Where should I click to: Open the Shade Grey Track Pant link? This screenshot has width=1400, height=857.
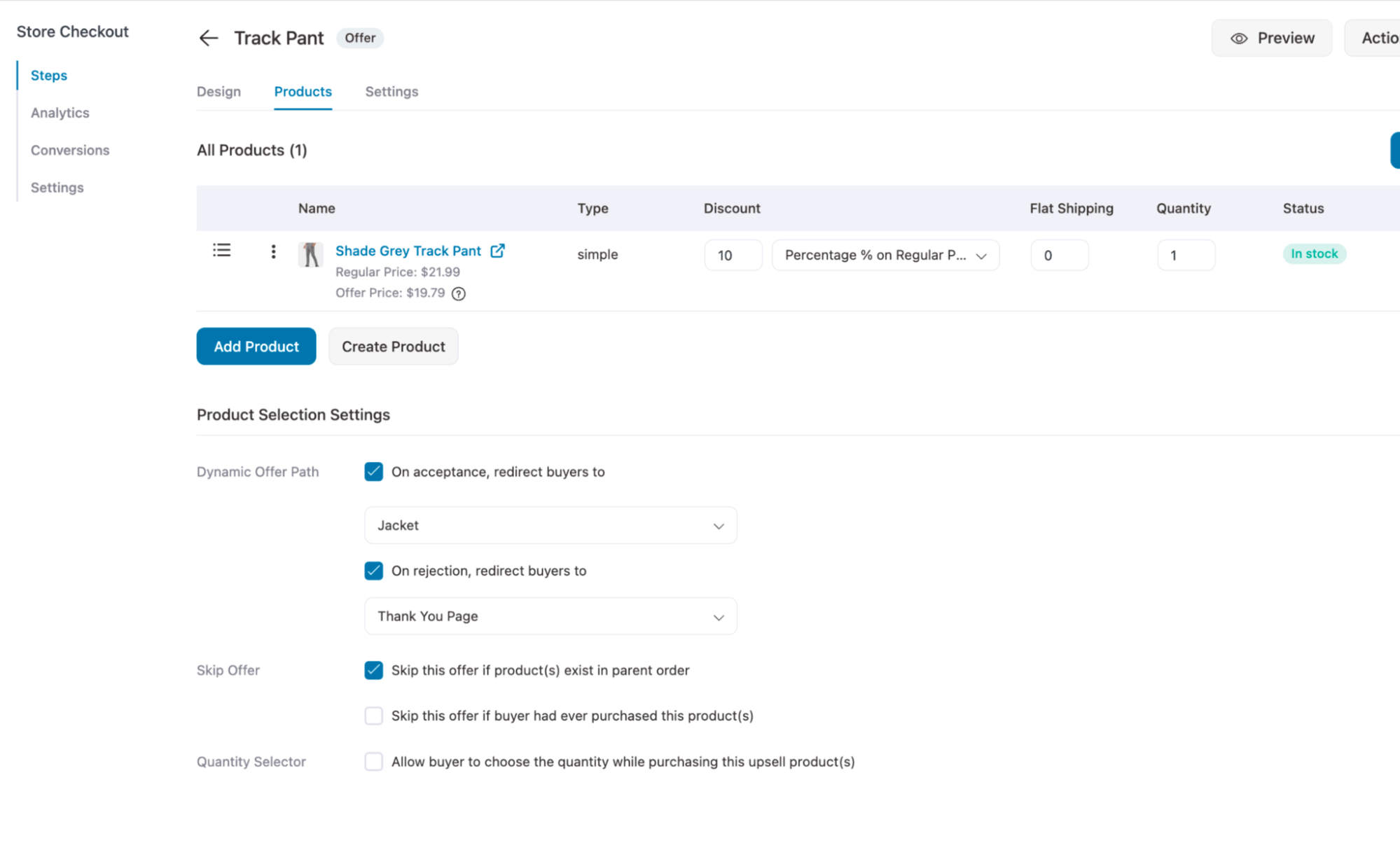408,251
